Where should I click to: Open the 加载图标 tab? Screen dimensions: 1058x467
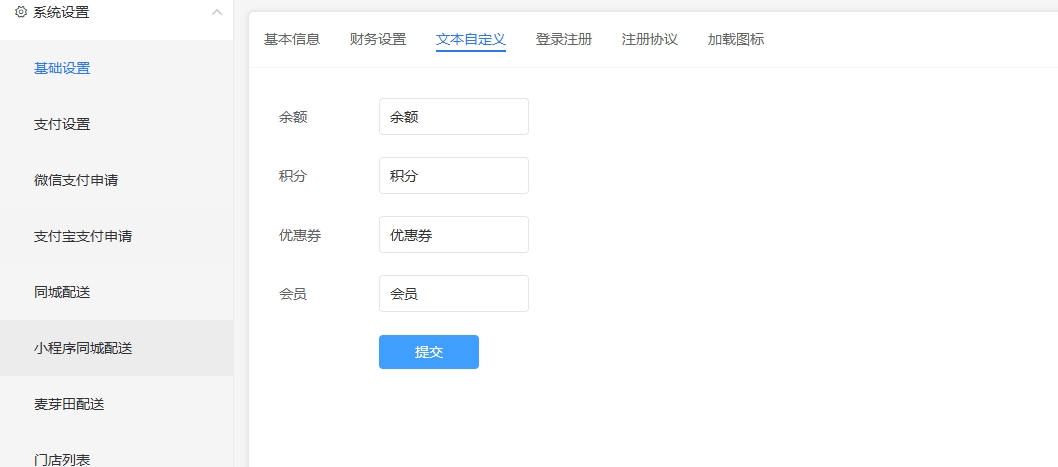coord(736,39)
